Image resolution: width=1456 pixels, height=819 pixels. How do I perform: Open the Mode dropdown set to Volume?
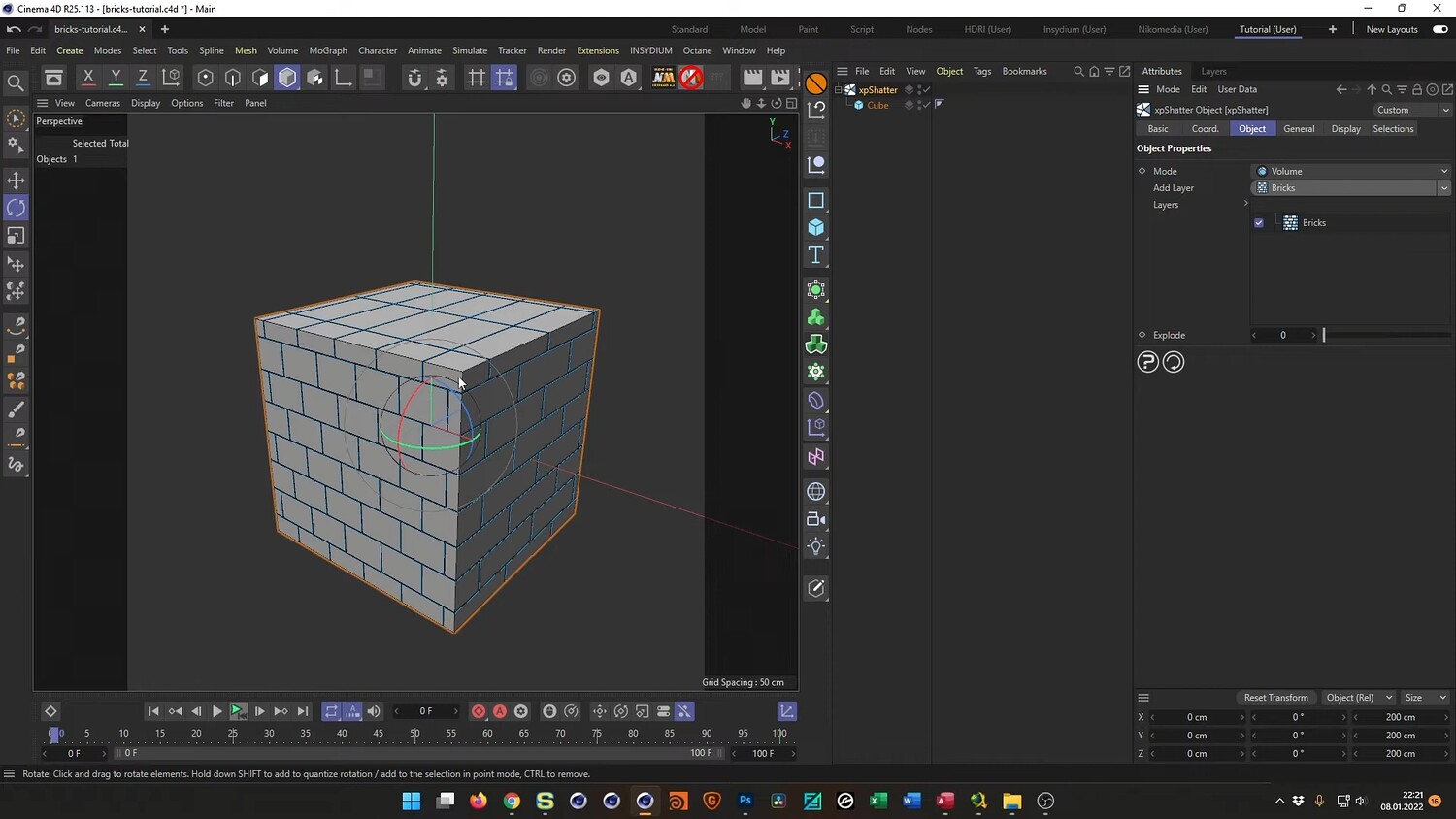click(1350, 171)
